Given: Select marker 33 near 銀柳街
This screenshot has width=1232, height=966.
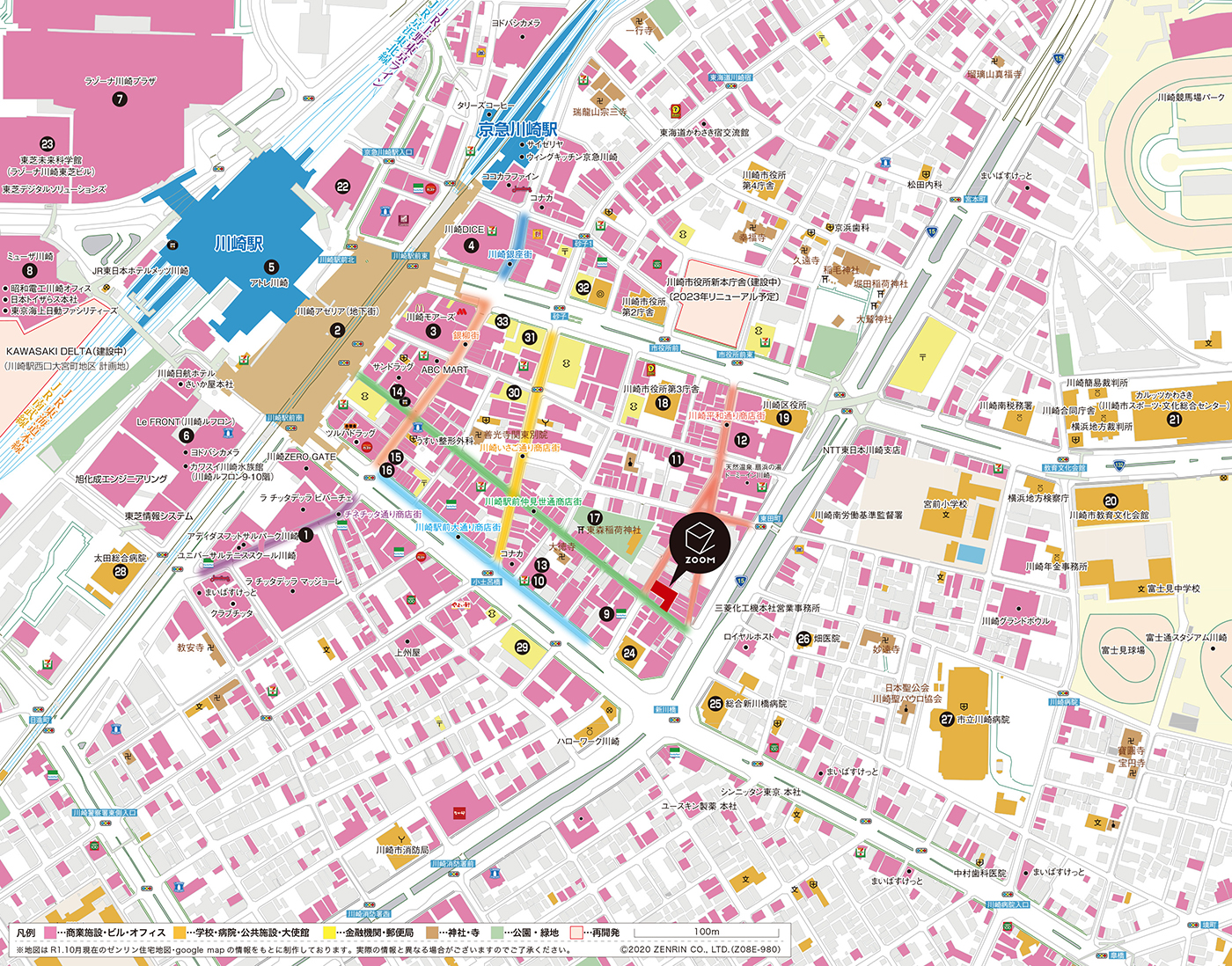Looking at the screenshot, I should tap(502, 321).
